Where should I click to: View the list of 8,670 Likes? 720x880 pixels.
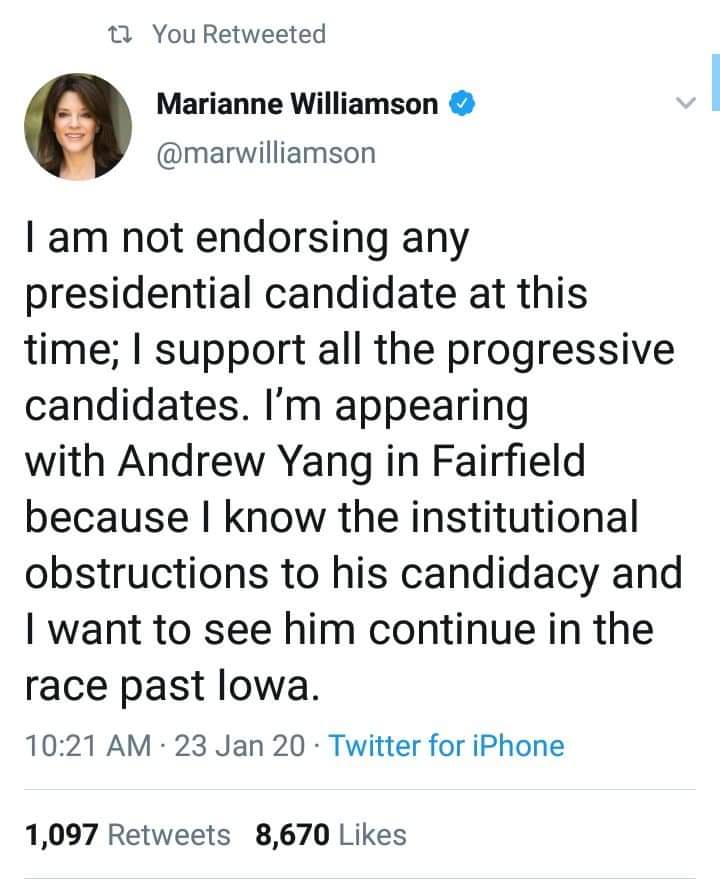click(x=331, y=834)
